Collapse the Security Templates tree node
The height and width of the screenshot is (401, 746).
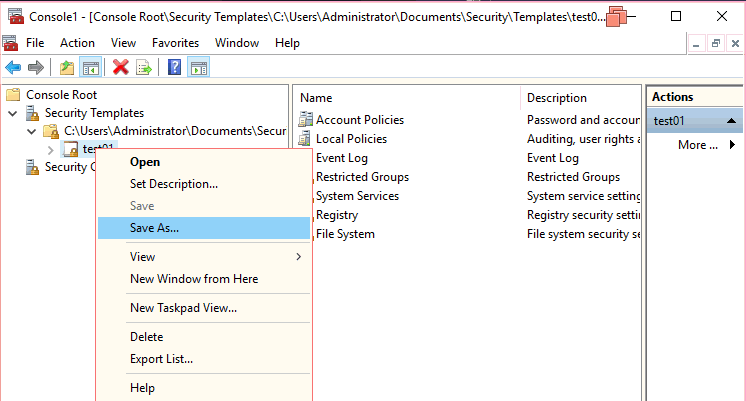(x=13, y=114)
